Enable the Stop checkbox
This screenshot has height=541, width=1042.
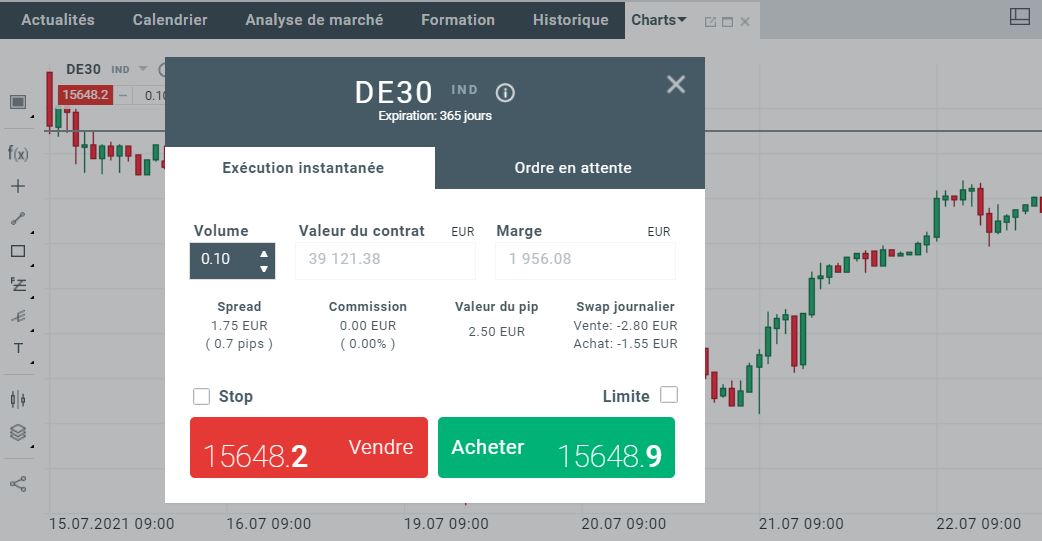coord(201,396)
